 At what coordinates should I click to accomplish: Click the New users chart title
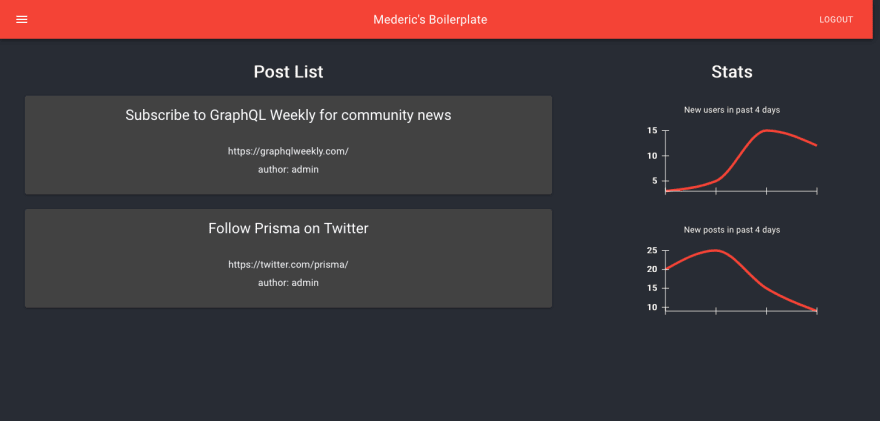pyautogui.click(x=732, y=110)
